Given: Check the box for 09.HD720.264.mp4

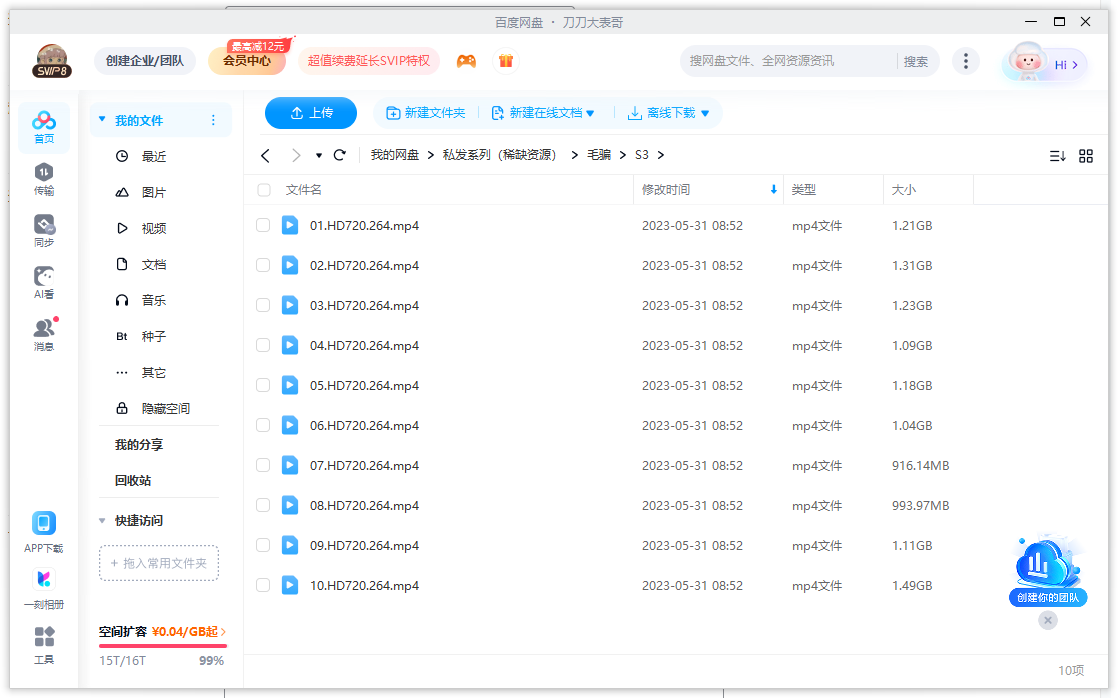Looking at the screenshot, I should pyautogui.click(x=263, y=545).
